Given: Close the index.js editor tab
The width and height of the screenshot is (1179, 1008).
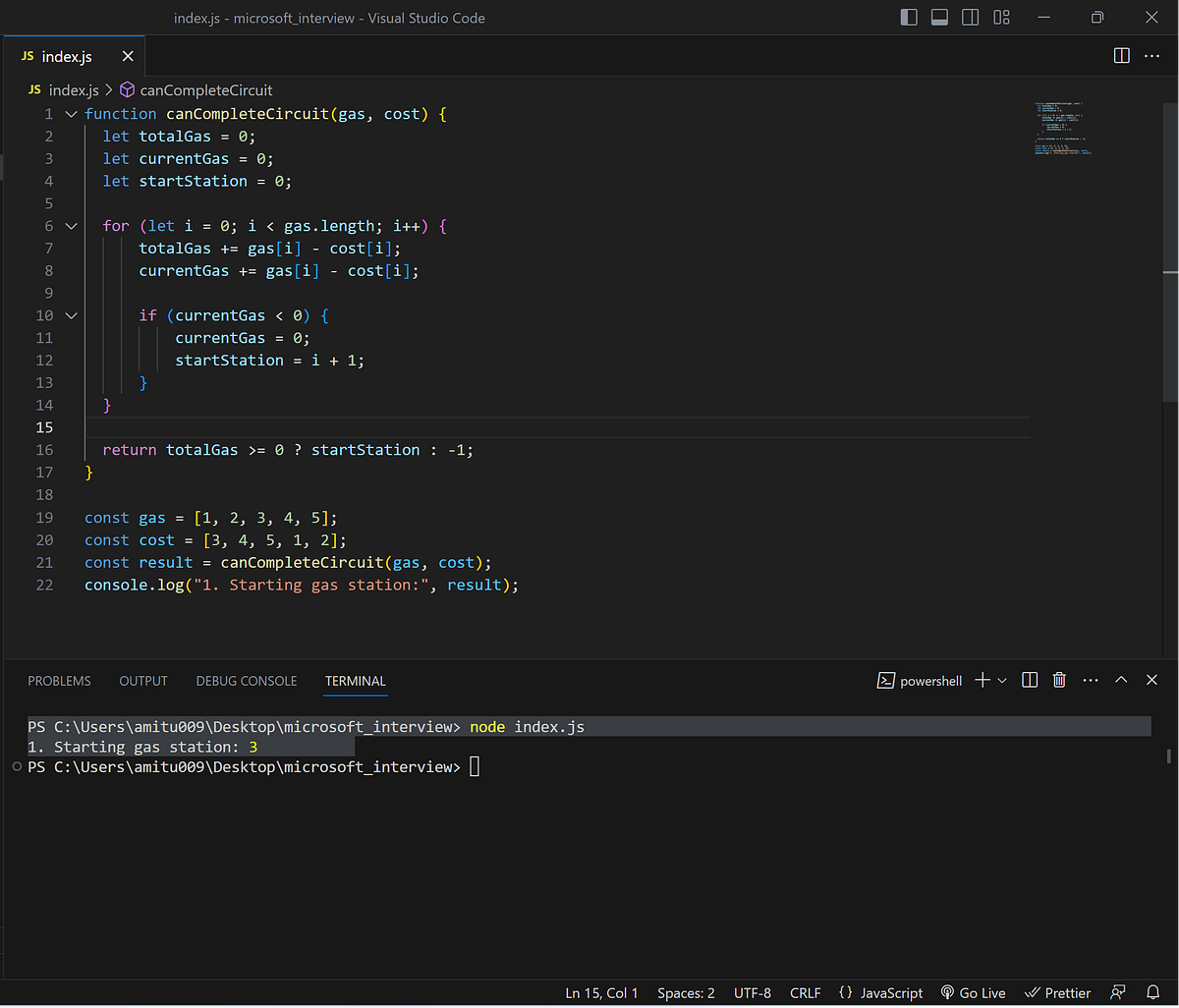Looking at the screenshot, I should click(x=127, y=57).
